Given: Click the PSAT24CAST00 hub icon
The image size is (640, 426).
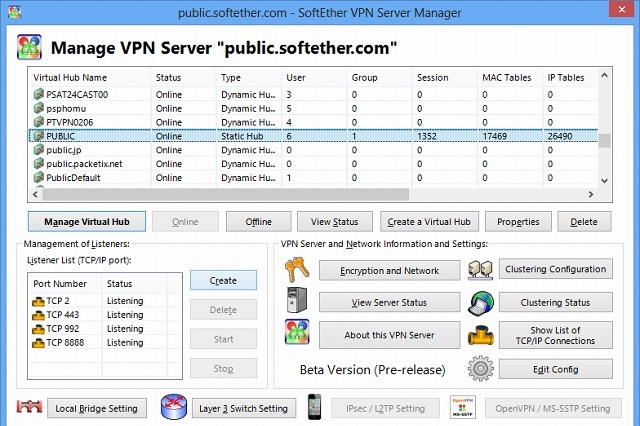Looking at the screenshot, I should pyautogui.click(x=38, y=94).
